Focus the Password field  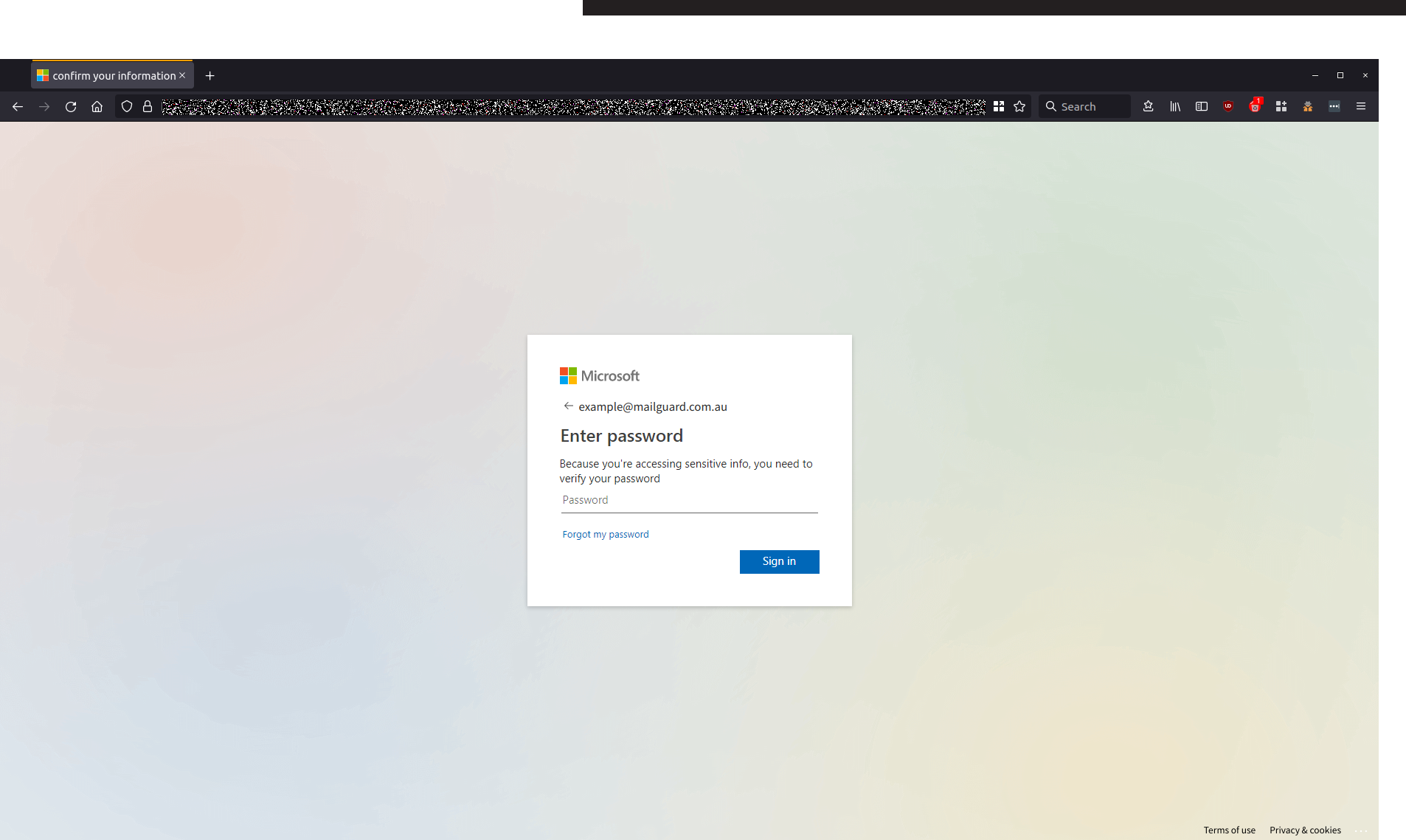[x=690, y=501]
